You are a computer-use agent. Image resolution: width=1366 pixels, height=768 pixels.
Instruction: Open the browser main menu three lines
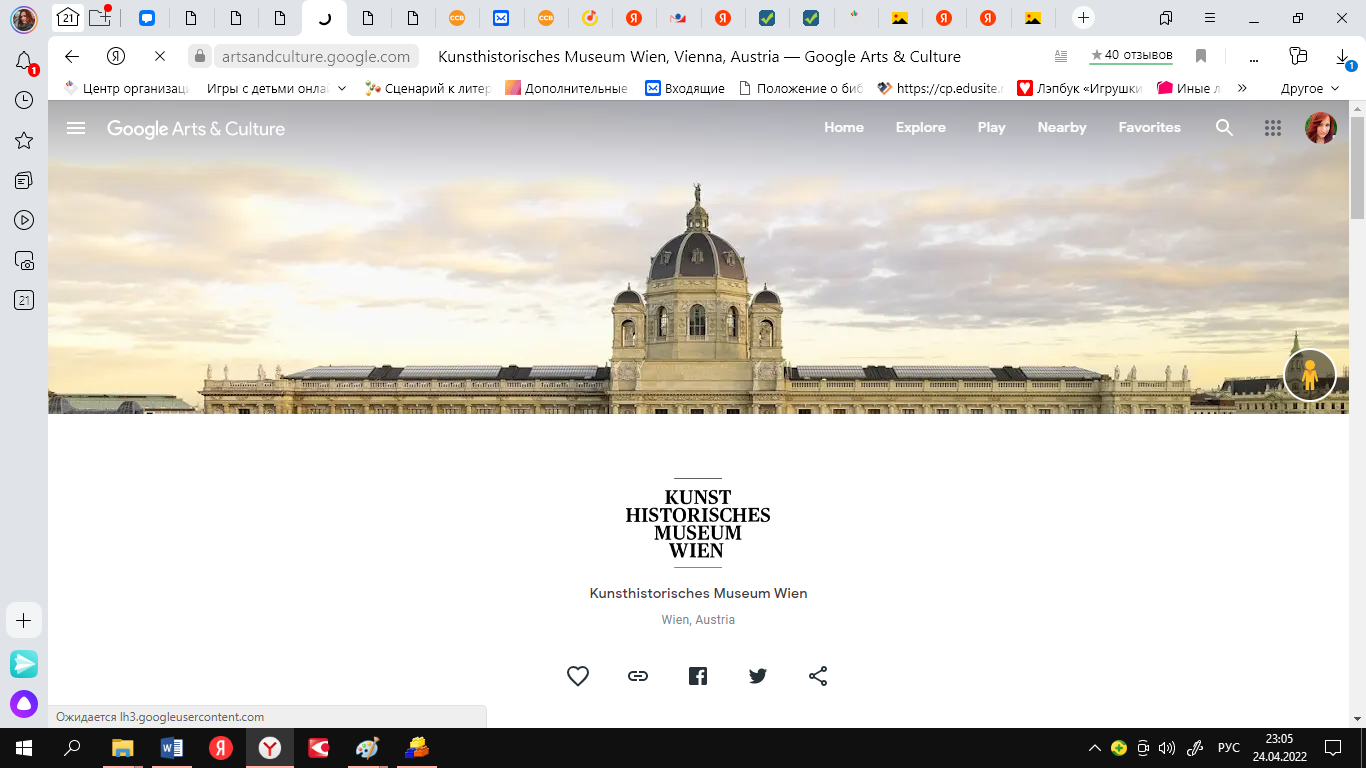click(1210, 17)
